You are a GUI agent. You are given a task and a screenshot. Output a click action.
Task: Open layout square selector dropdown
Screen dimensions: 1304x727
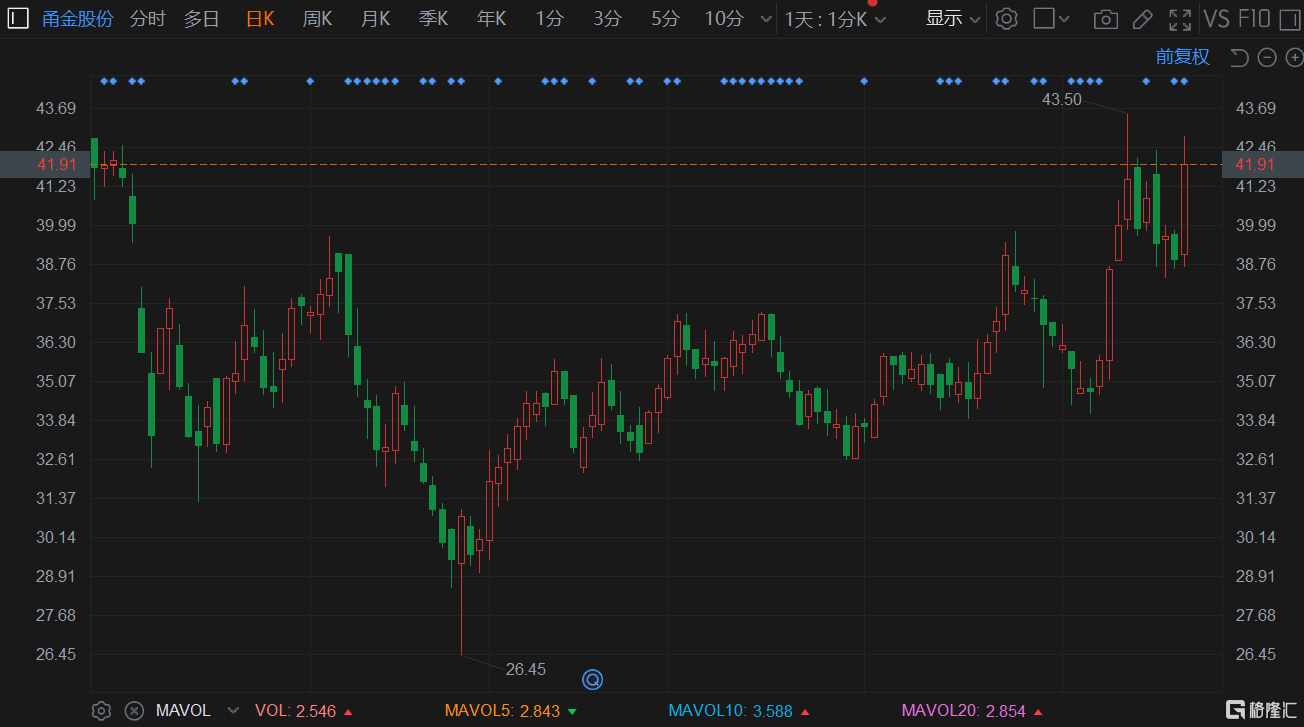(x=1051, y=18)
